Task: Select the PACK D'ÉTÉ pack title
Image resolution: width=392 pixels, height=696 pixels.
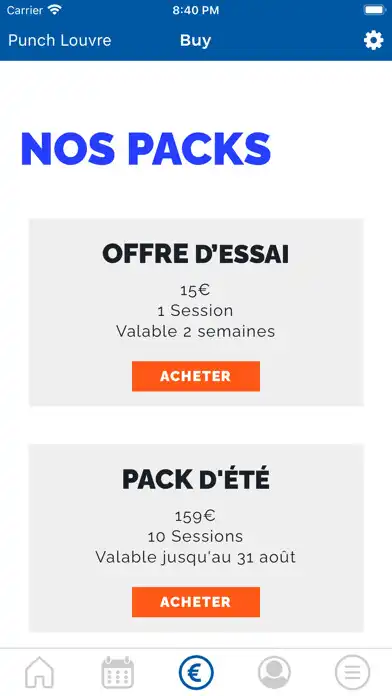Action: pos(196,479)
